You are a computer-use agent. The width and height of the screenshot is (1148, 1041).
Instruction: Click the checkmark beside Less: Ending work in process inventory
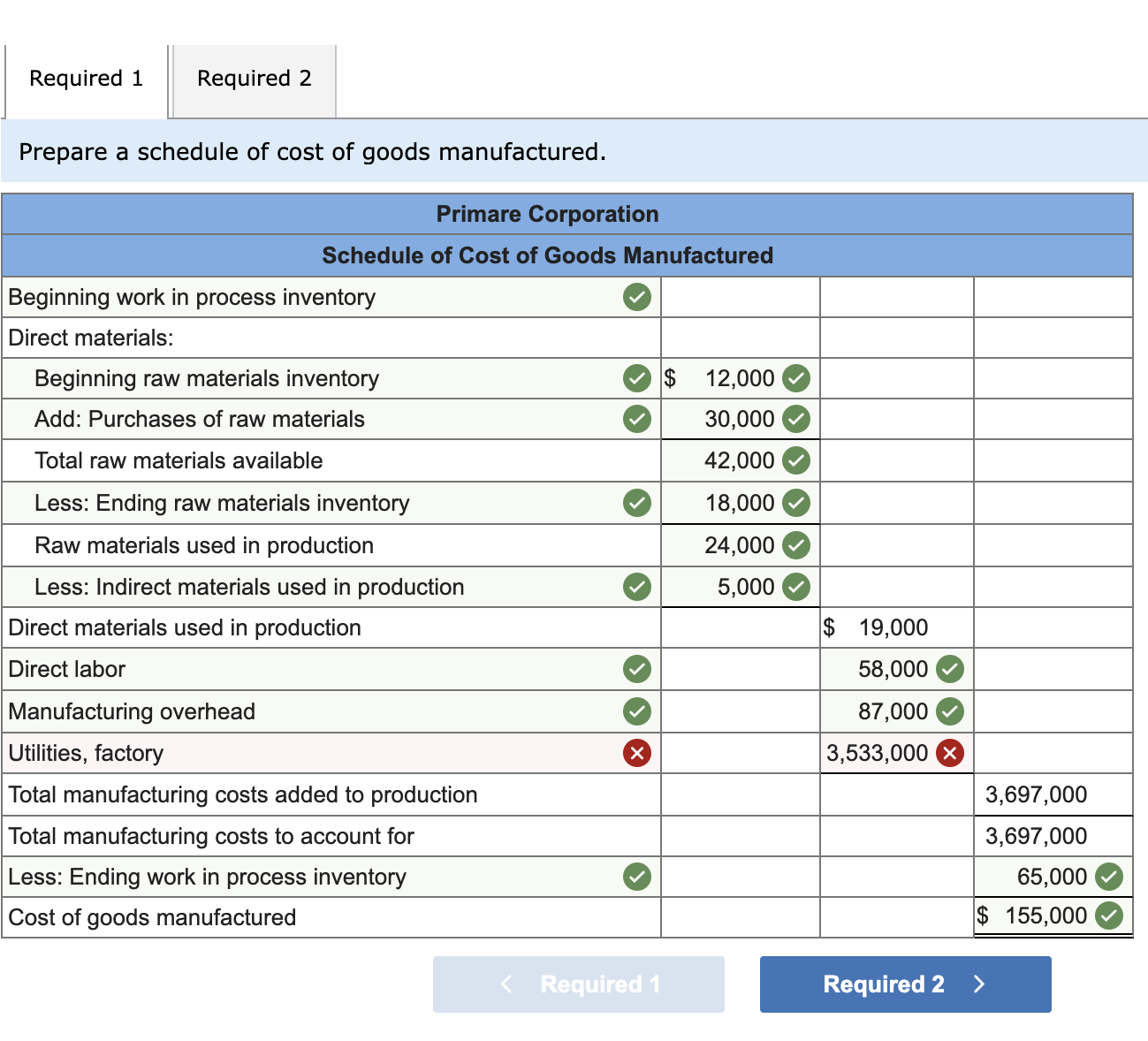point(637,877)
